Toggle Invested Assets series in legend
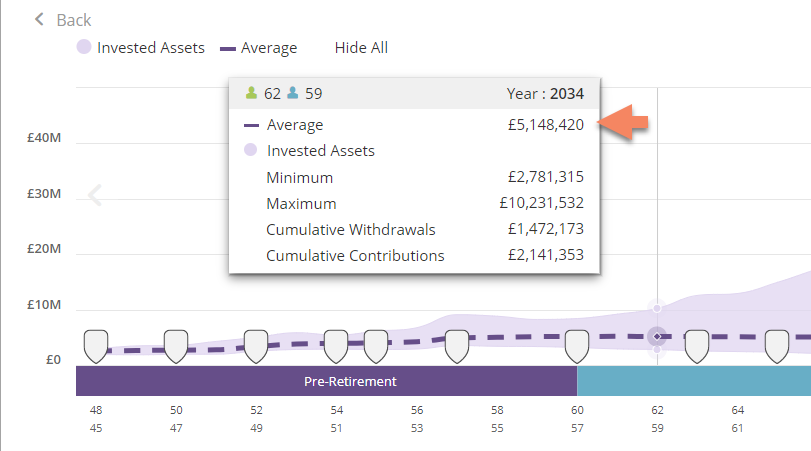Viewport: 811px width, 451px height. pos(141,48)
